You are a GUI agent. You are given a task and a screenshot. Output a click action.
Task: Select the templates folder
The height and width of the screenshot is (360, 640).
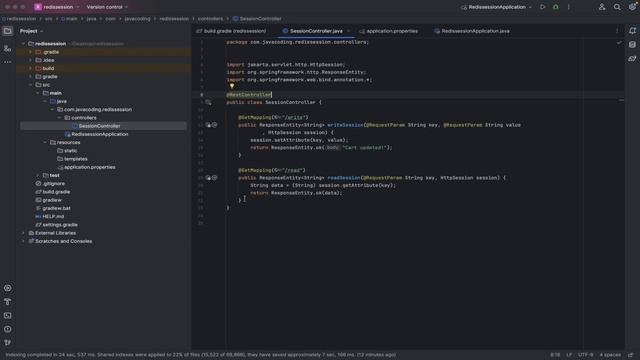[76, 159]
